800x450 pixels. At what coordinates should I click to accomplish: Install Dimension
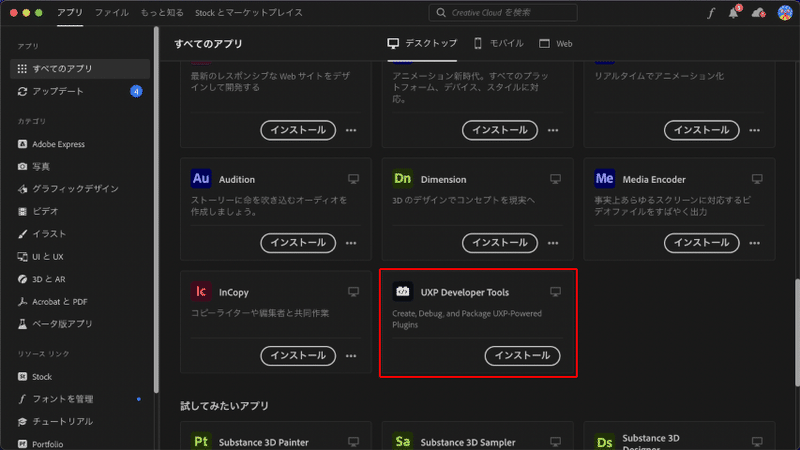click(499, 243)
